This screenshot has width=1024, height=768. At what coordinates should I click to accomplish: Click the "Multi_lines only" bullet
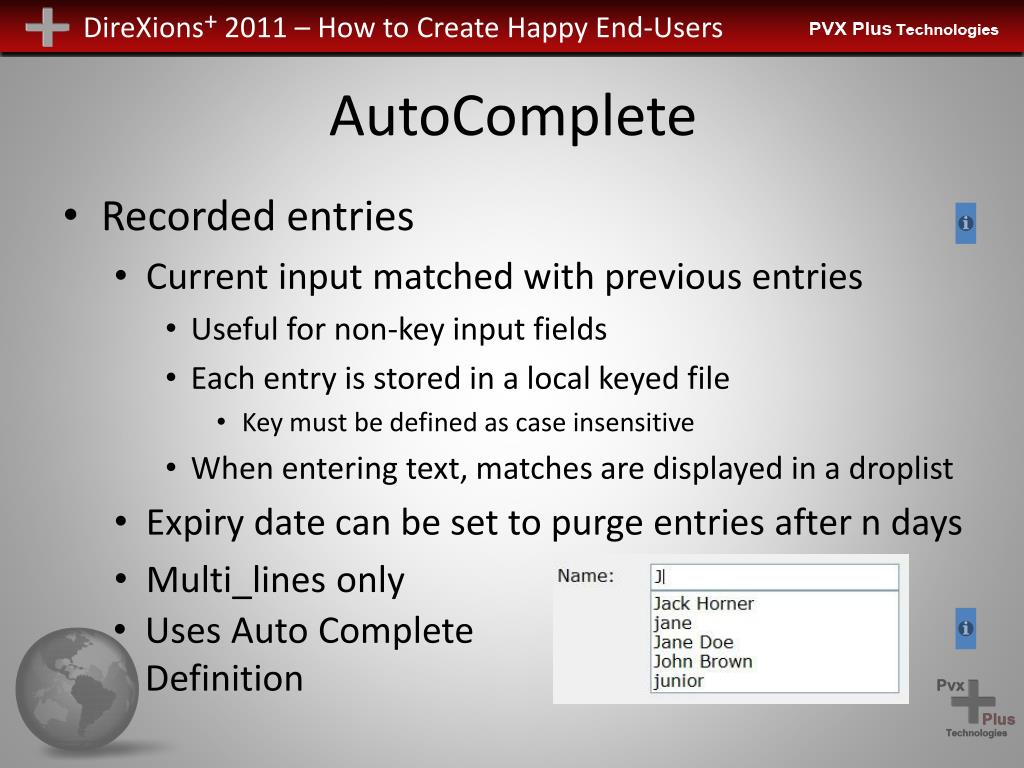pos(276,580)
